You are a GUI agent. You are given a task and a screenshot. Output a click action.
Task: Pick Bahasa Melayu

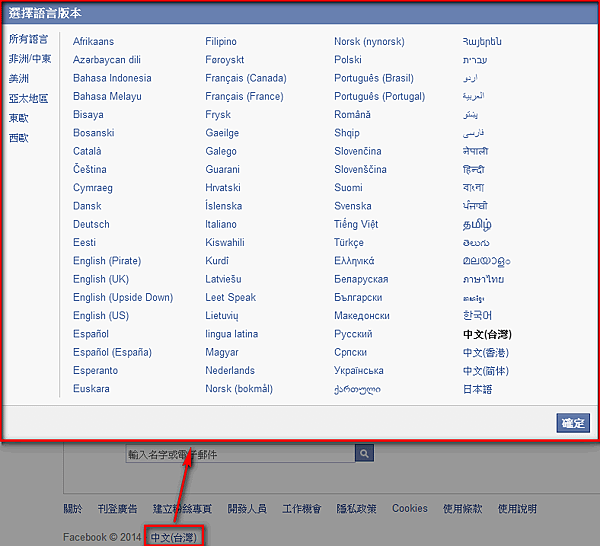107,96
